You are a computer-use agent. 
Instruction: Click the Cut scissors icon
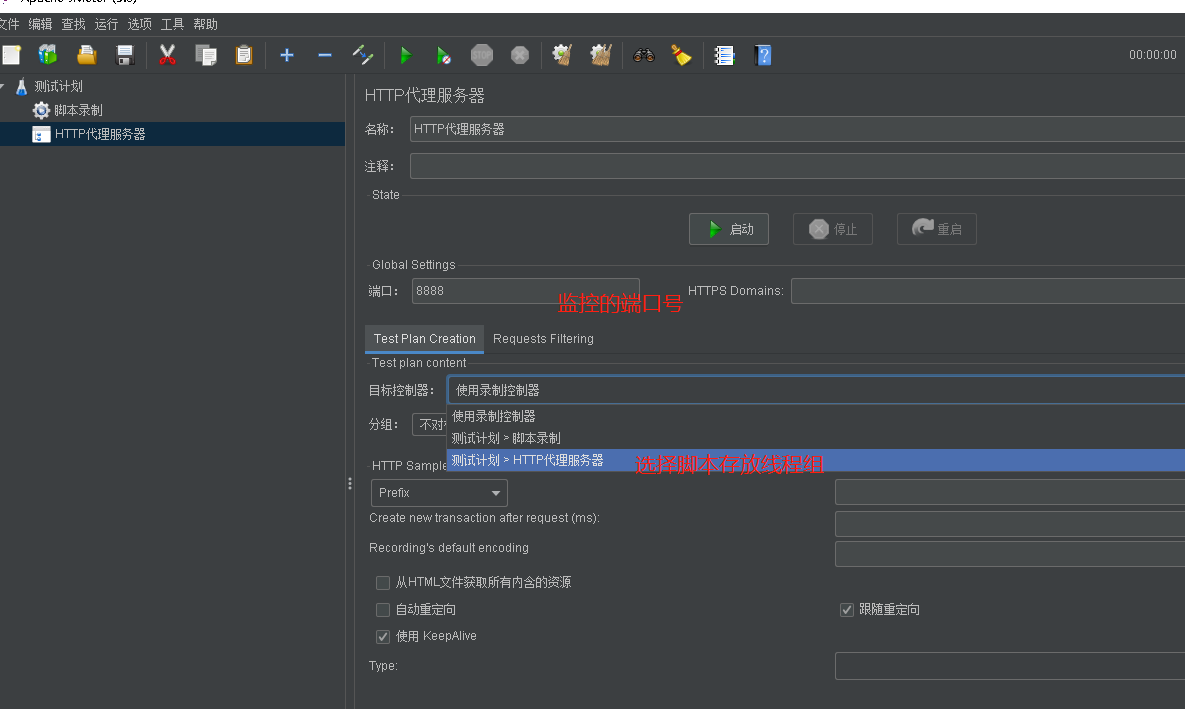coord(167,55)
